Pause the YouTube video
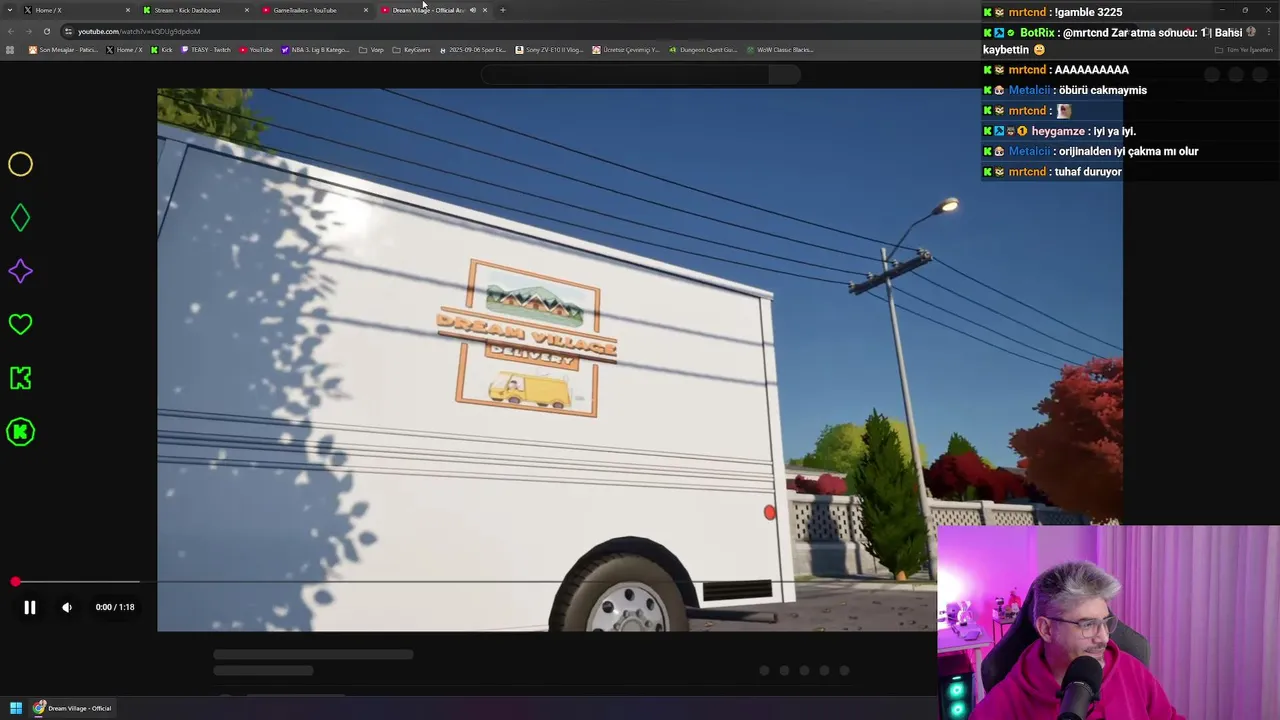The height and width of the screenshot is (720, 1280). coord(30,607)
